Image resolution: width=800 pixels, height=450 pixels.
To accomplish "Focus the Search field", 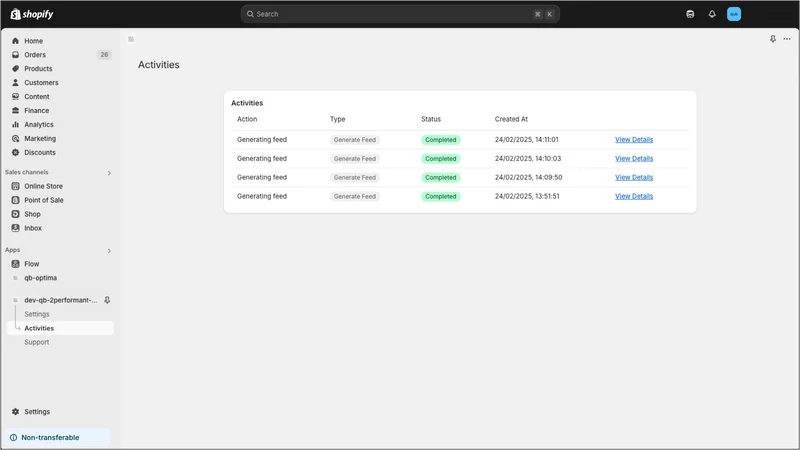I will [400, 14].
